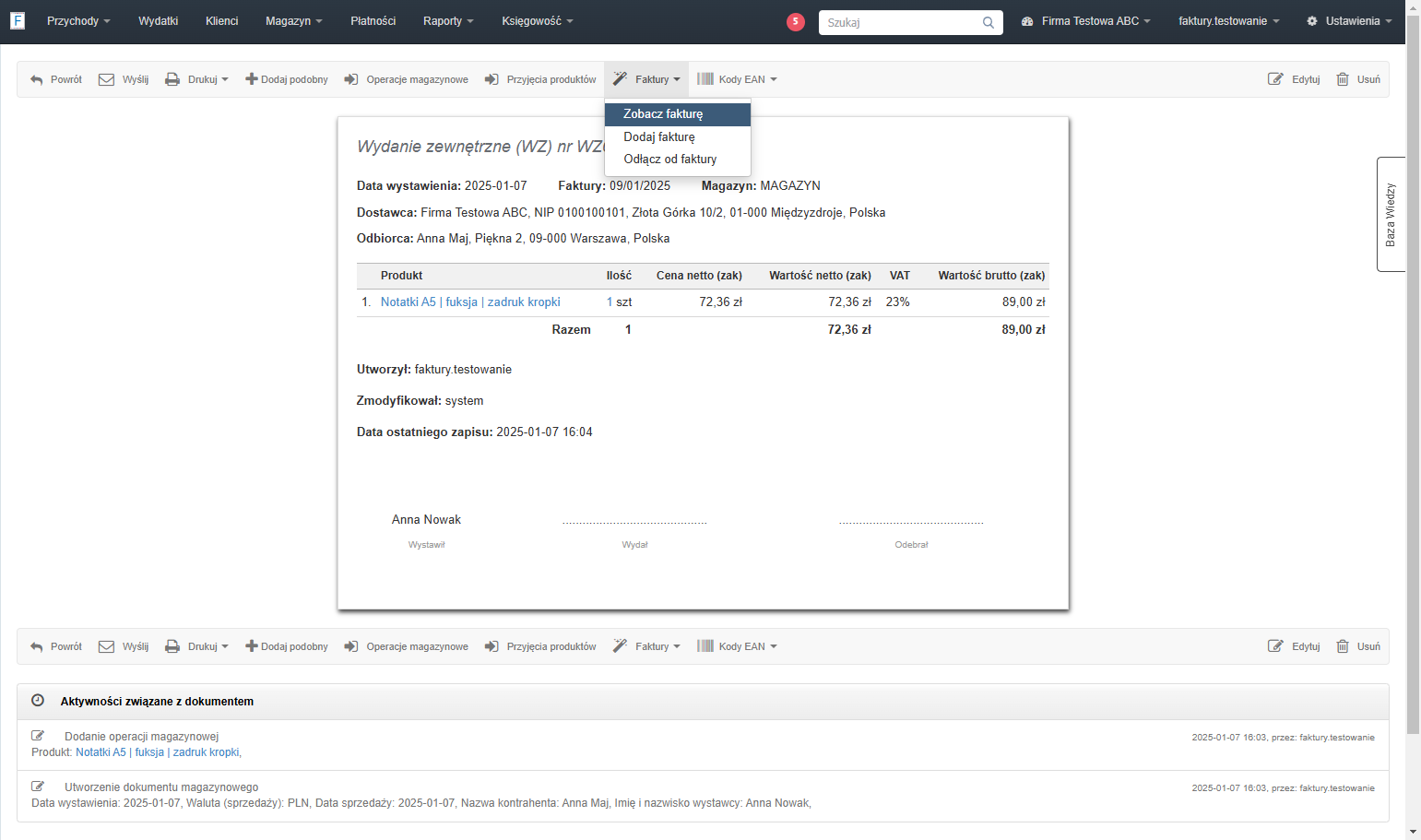Click the Wyślij envelope icon in bottom toolbar

click(x=106, y=646)
